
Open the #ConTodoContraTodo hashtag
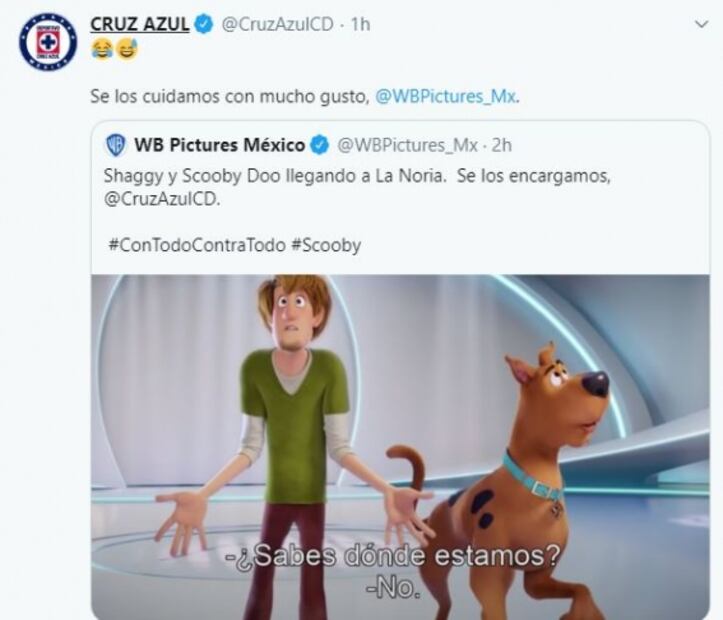coord(197,245)
